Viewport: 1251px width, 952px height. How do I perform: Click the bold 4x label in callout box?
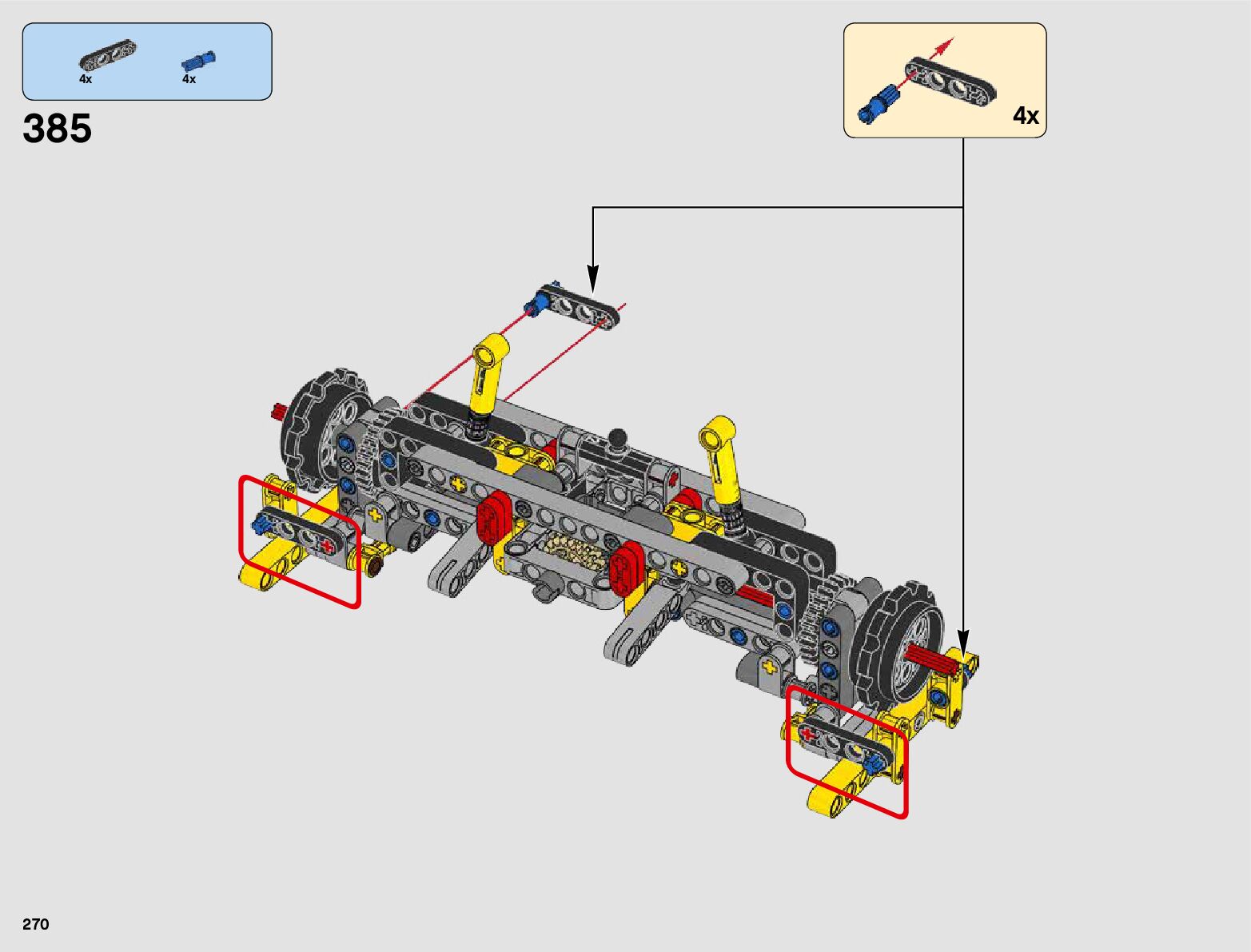pyautogui.click(x=1026, y=116)
